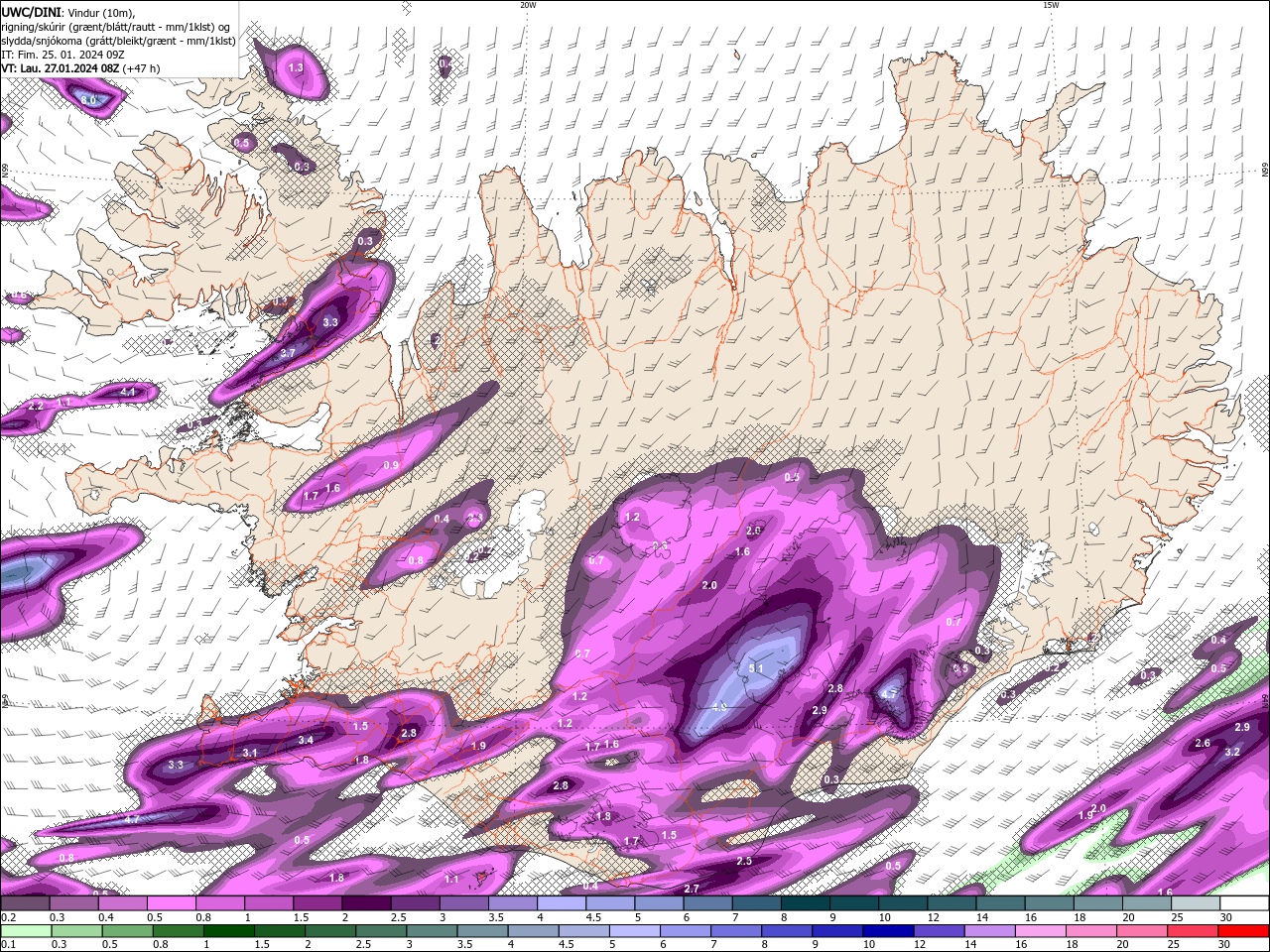Click the 1.3 precipitation value near the title box
1270x952 pixels.
pyautogui.click(x=296, y=67)
